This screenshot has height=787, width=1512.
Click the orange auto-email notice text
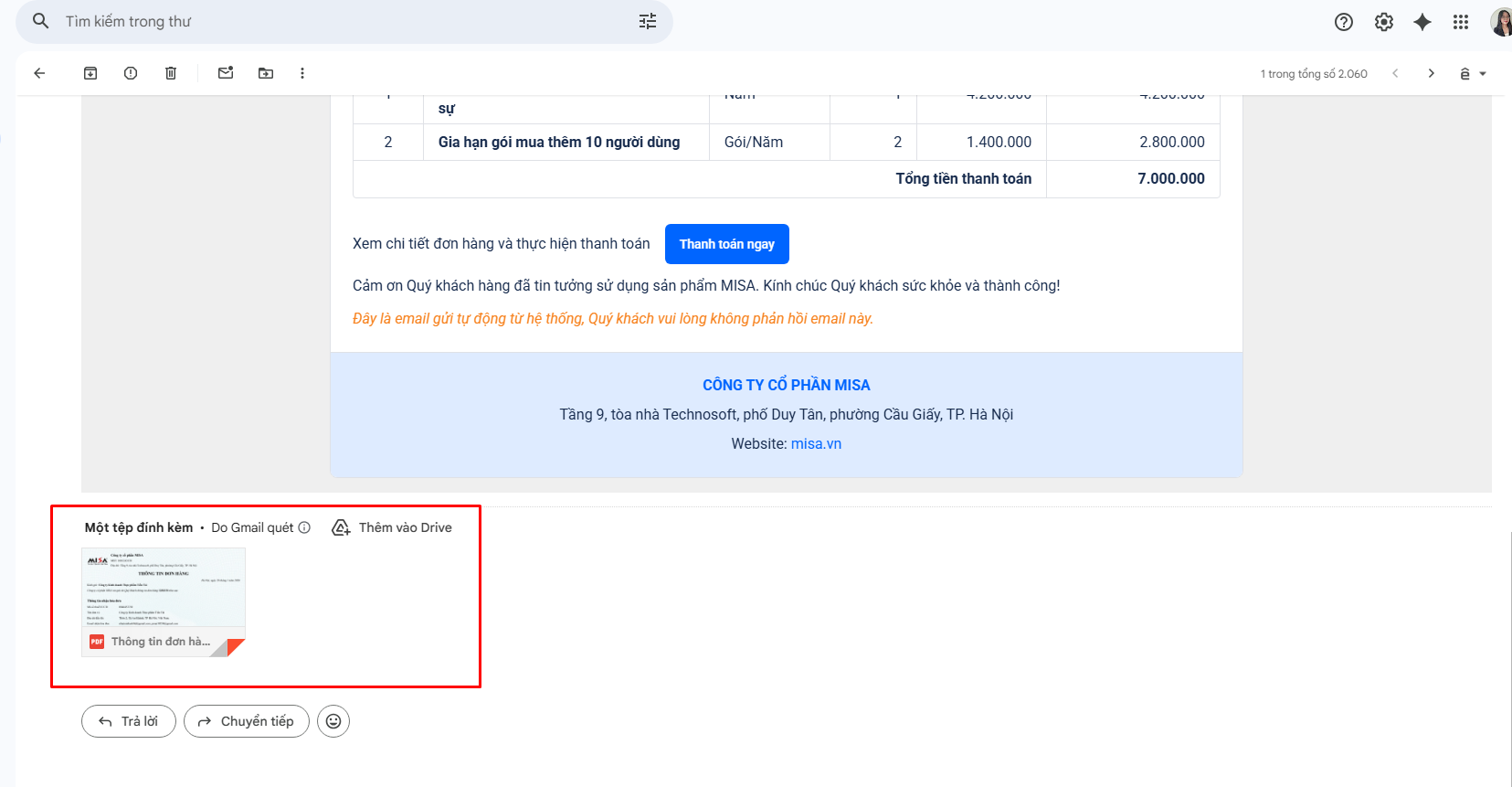613,319
